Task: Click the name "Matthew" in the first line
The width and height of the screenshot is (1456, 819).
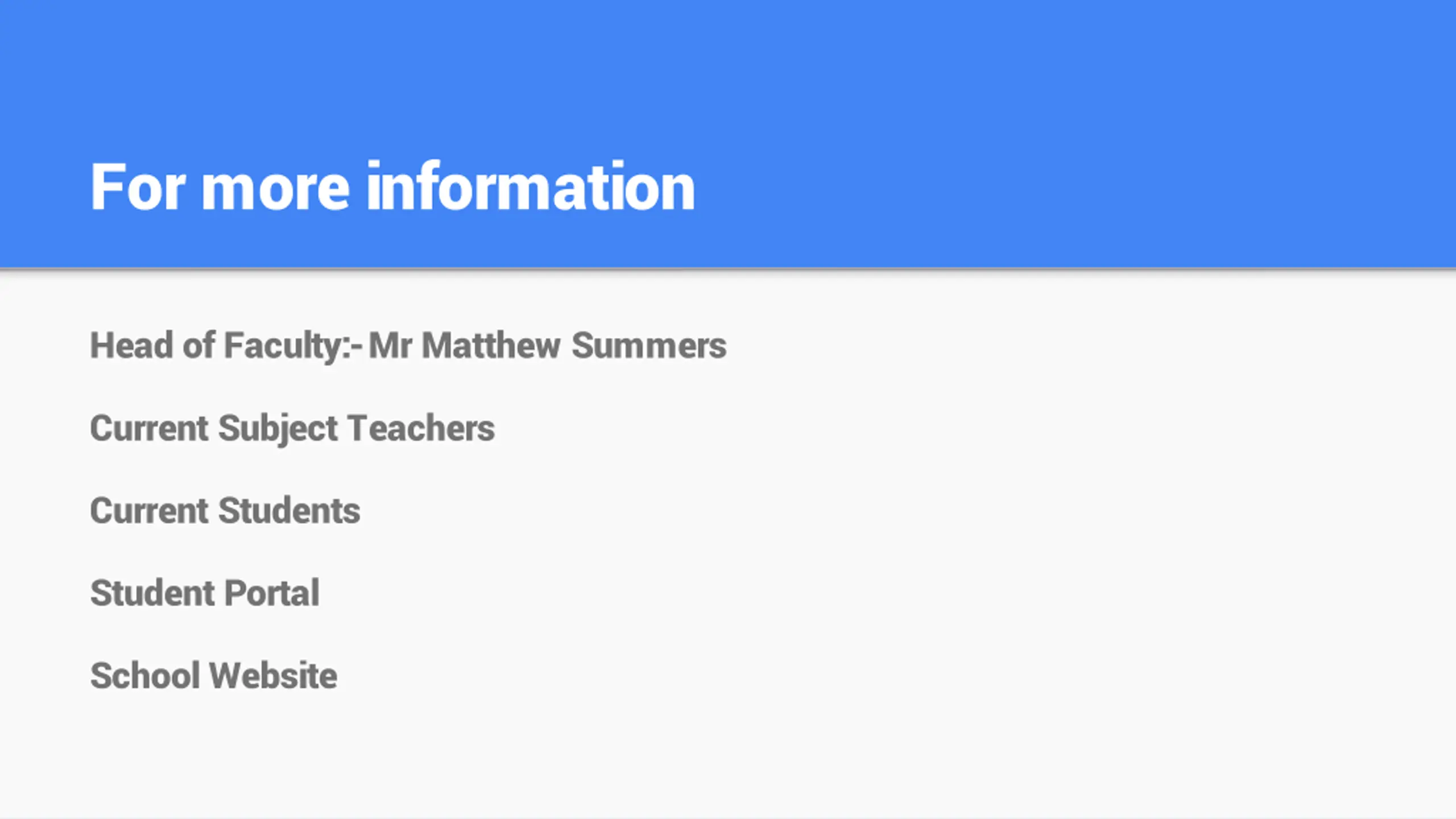Action: click(491, 345)
